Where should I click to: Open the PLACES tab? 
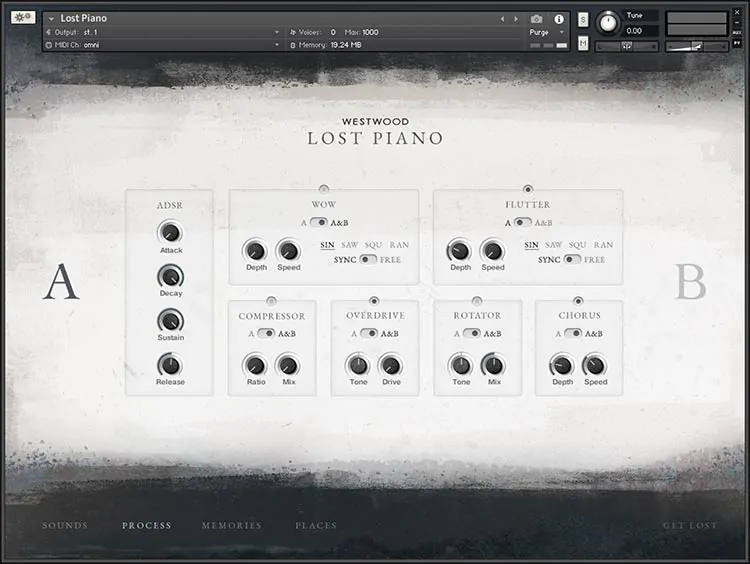(x=316, y=525)
